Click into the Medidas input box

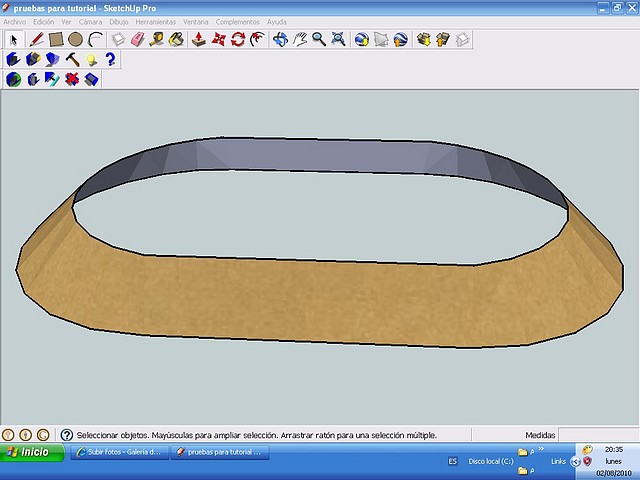point(598,435)
